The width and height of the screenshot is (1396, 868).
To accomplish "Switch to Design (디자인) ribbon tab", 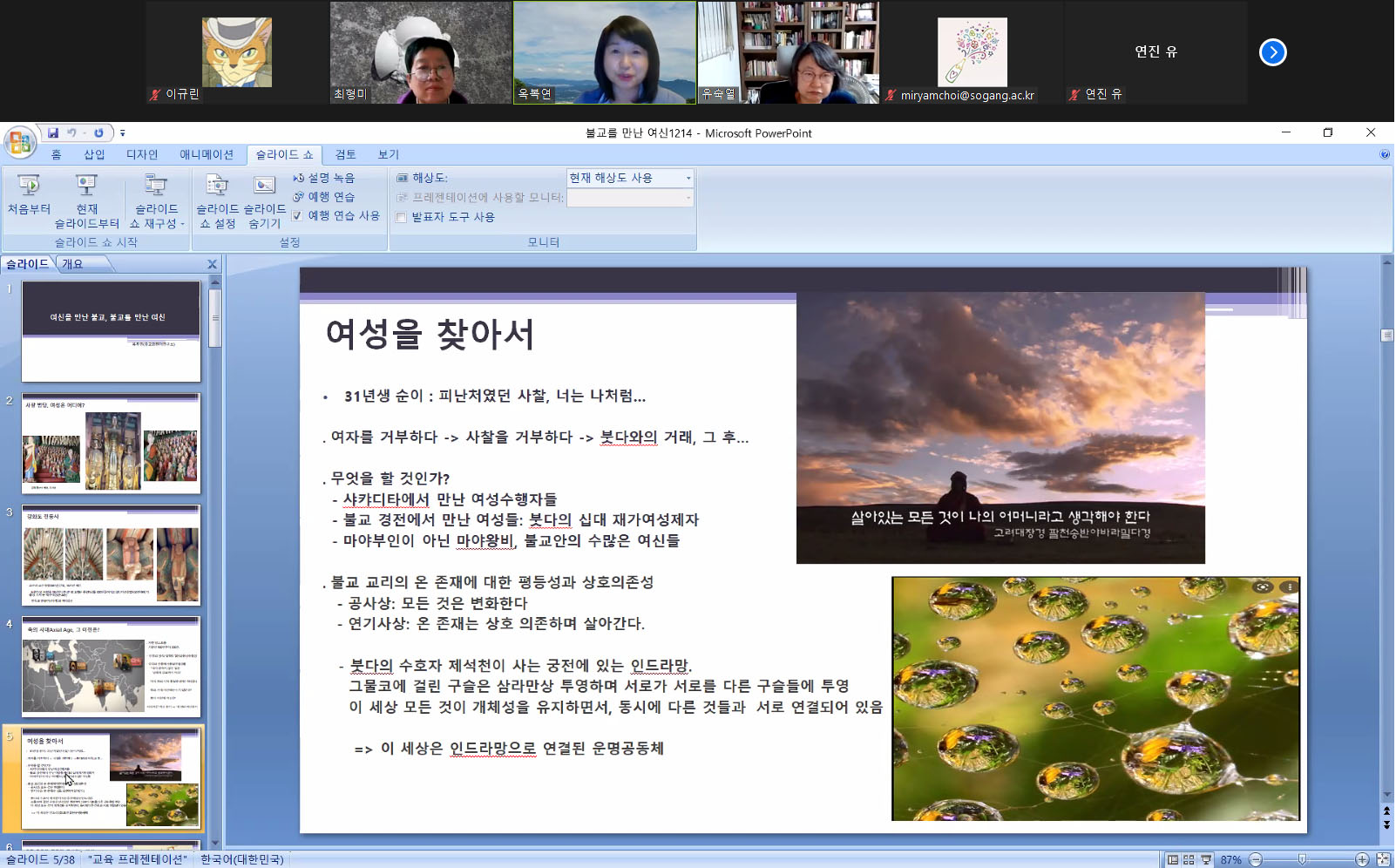I will click(142, 154).
